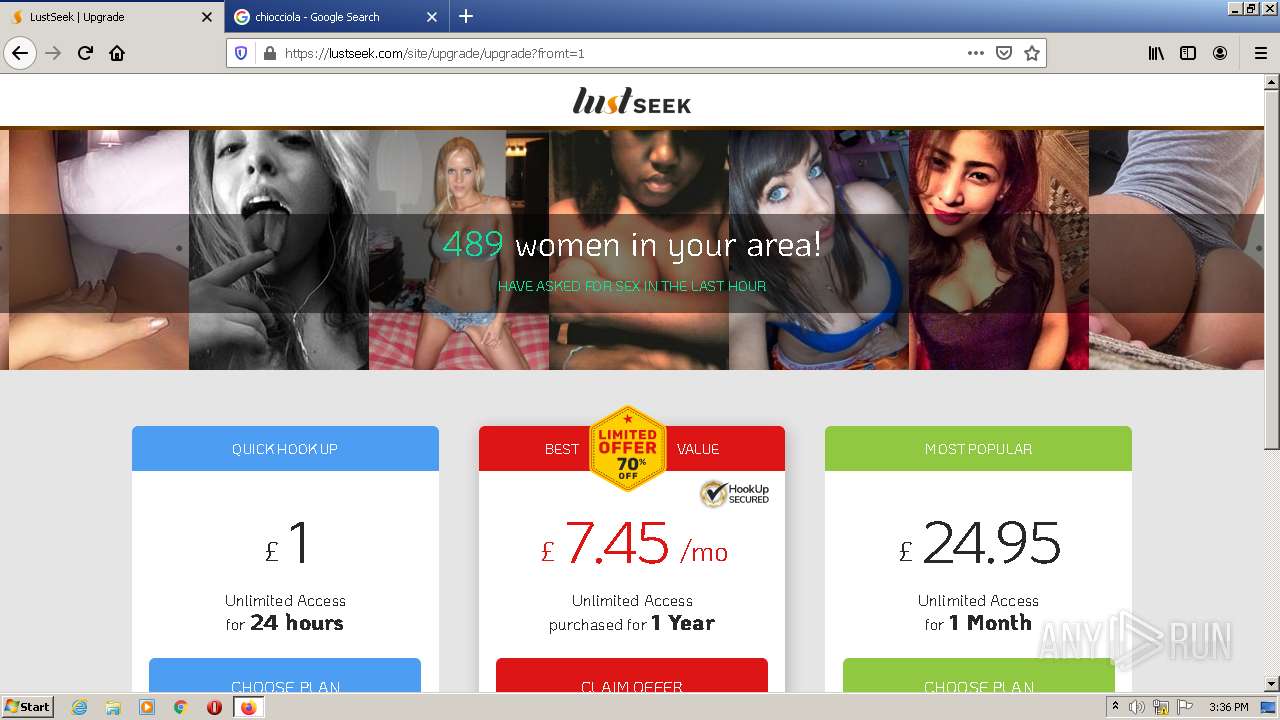Open Firefox library icon

pos(1156,53)
